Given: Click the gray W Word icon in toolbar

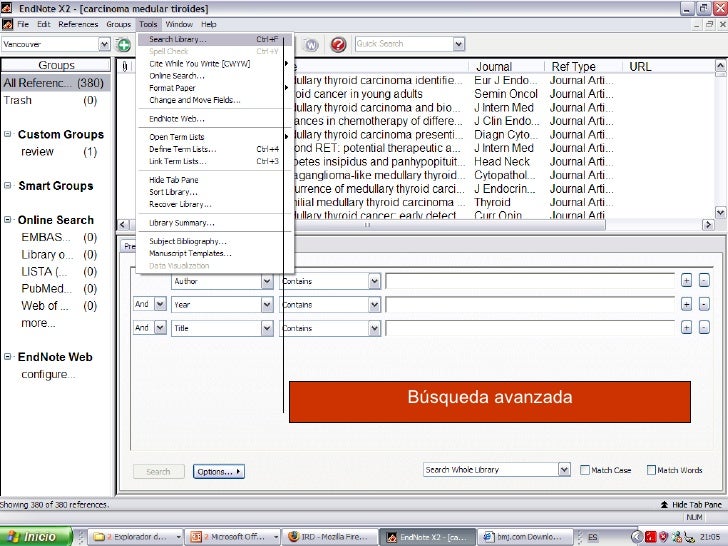Looking at the screenshot, I should [x=311, y=45].
